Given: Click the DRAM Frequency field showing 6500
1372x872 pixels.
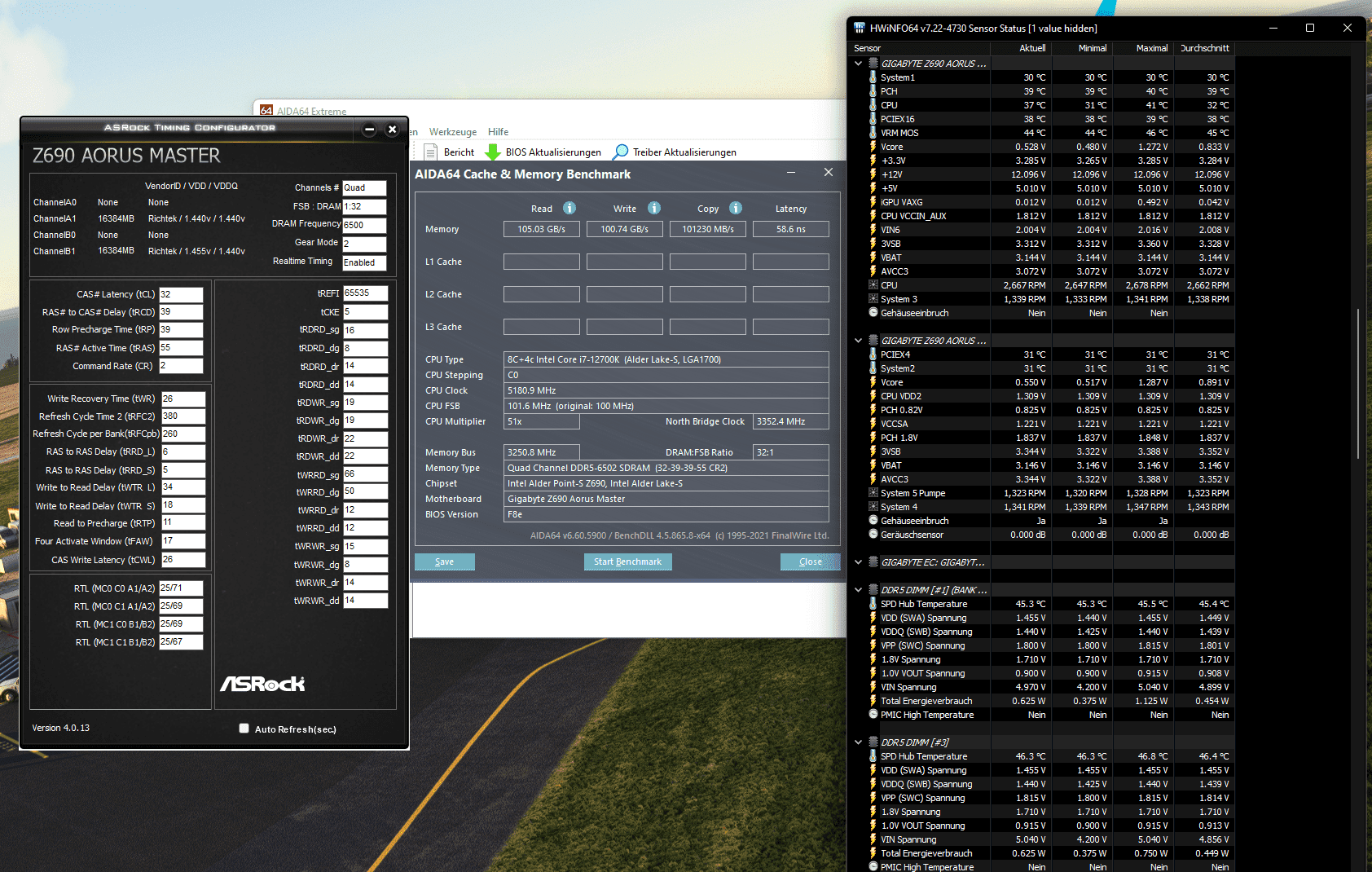Looking at the screenshot, I should tap(364, 225).
